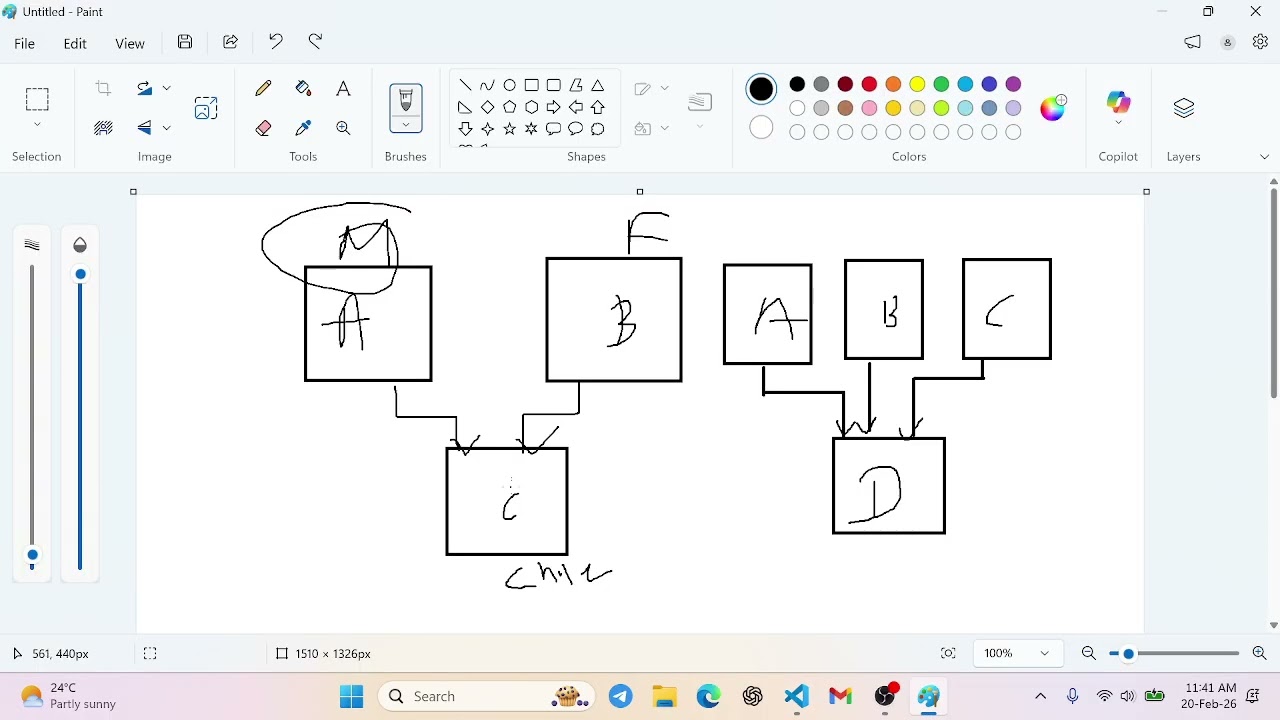Screen dimensions: 1280x720
Task: Click the opacity slider handle
Action: pyautogui.click(x=80, y=275)
